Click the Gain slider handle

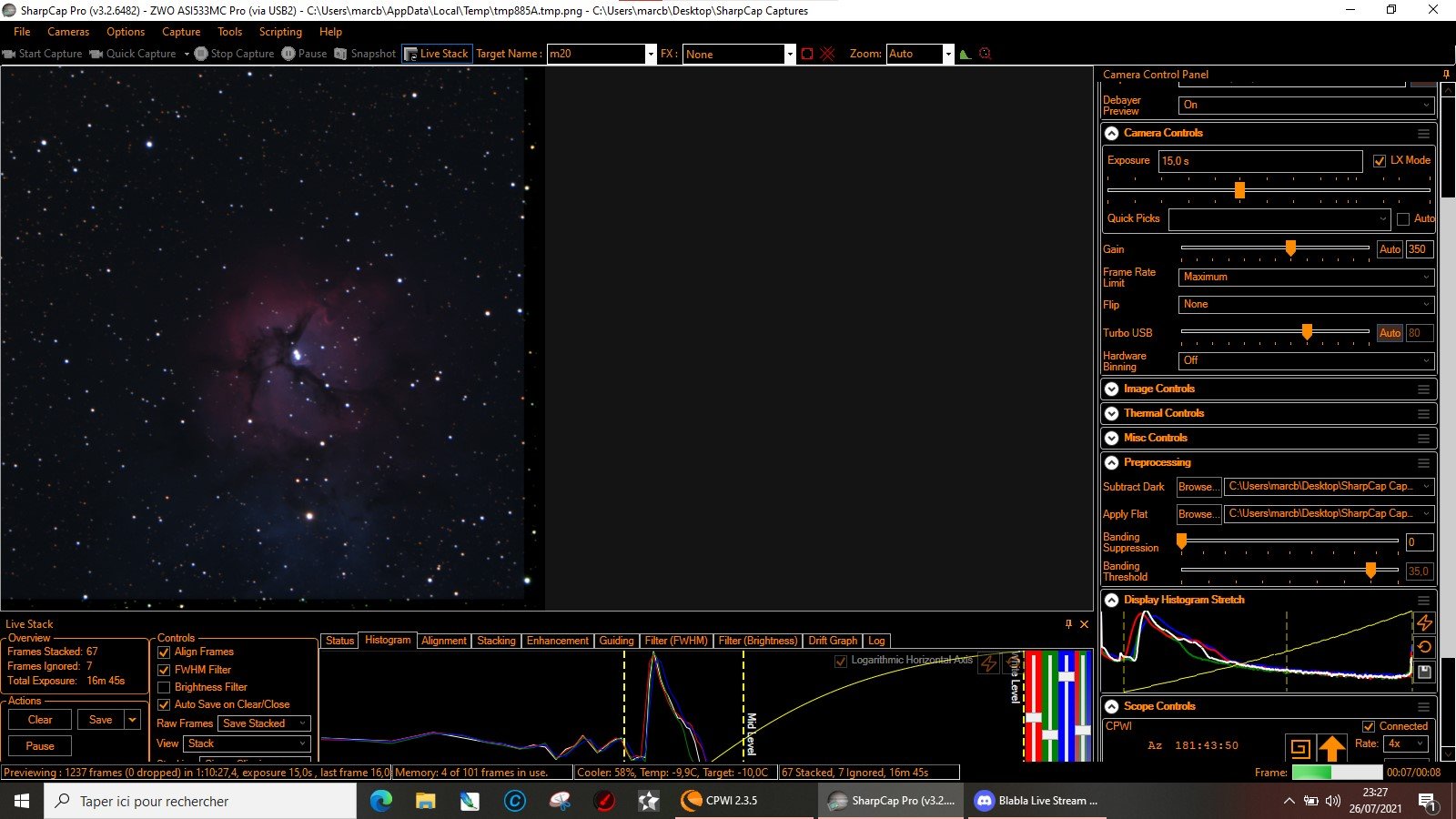1290,248
